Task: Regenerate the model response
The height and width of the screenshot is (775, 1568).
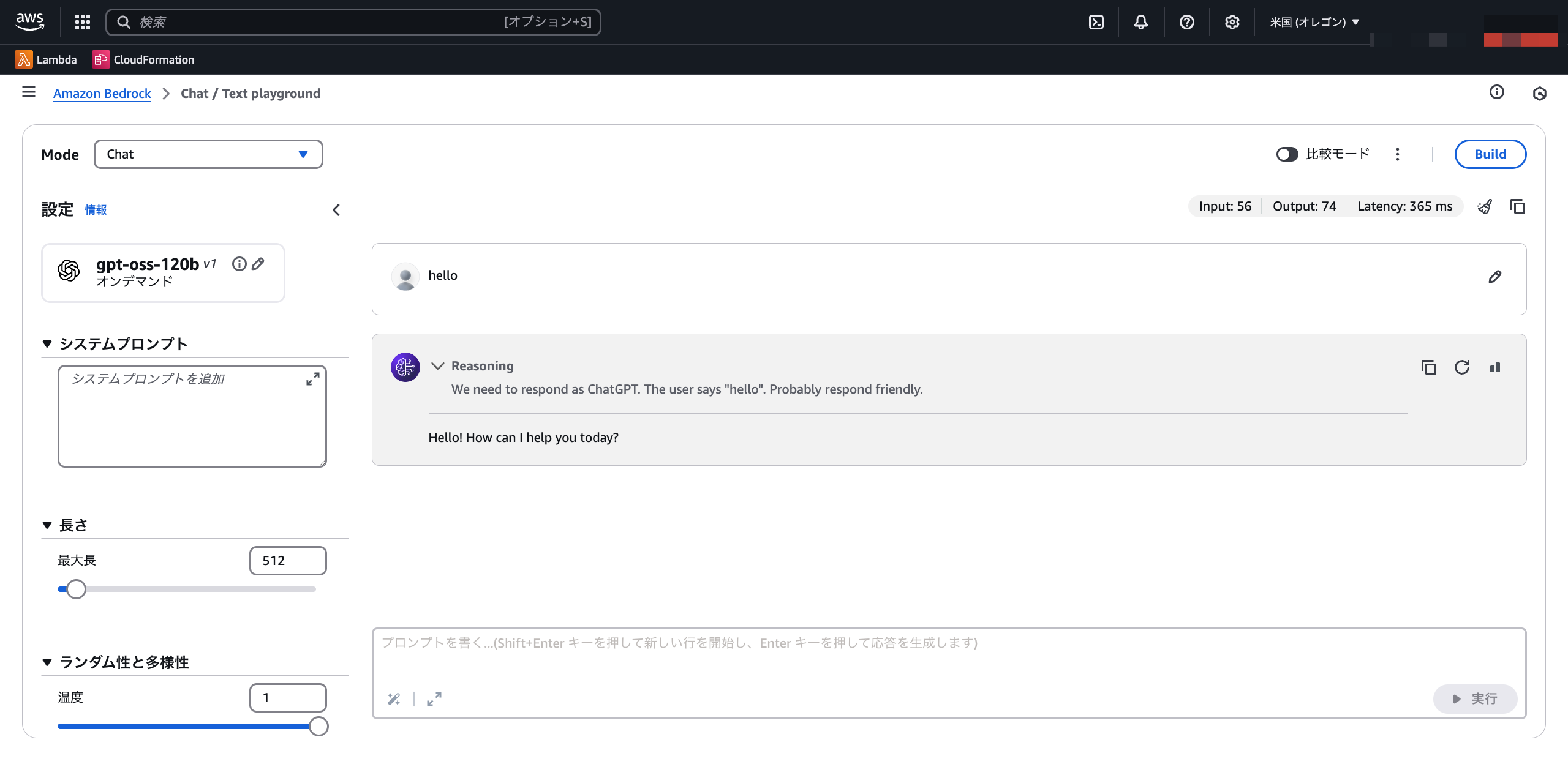Action: (x=1462, y=367)
